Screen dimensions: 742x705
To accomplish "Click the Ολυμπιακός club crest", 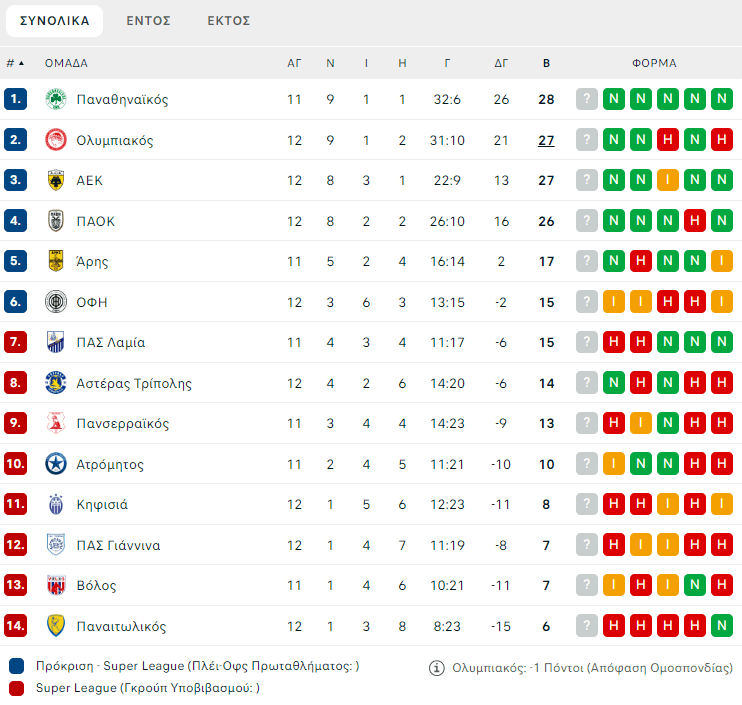I will coord(56,140).
